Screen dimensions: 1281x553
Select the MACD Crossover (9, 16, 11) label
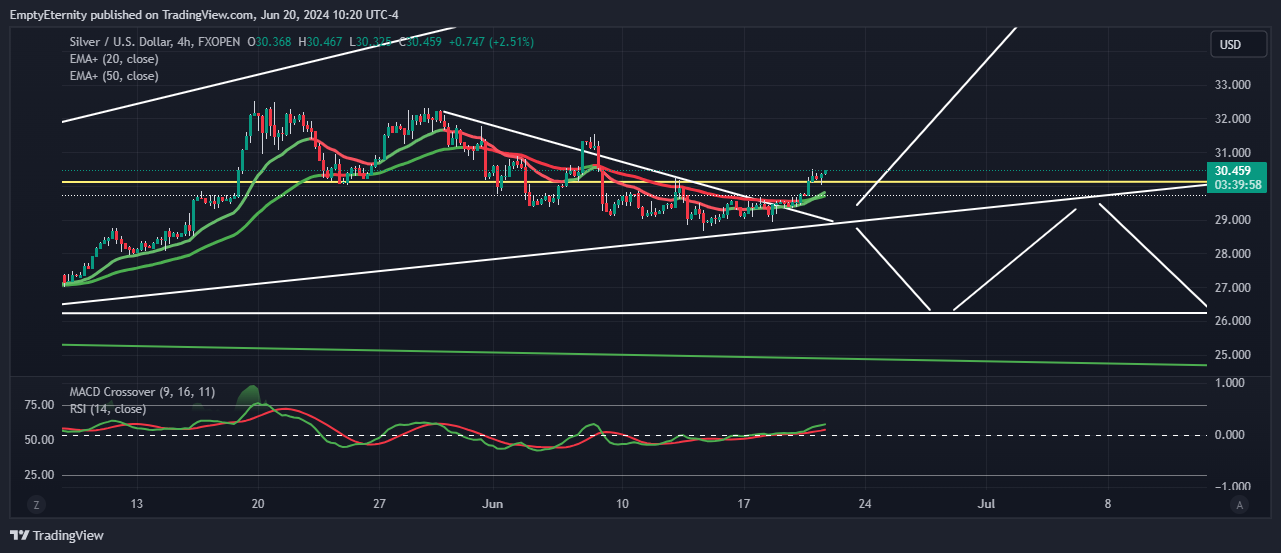(x=141, y=392)
